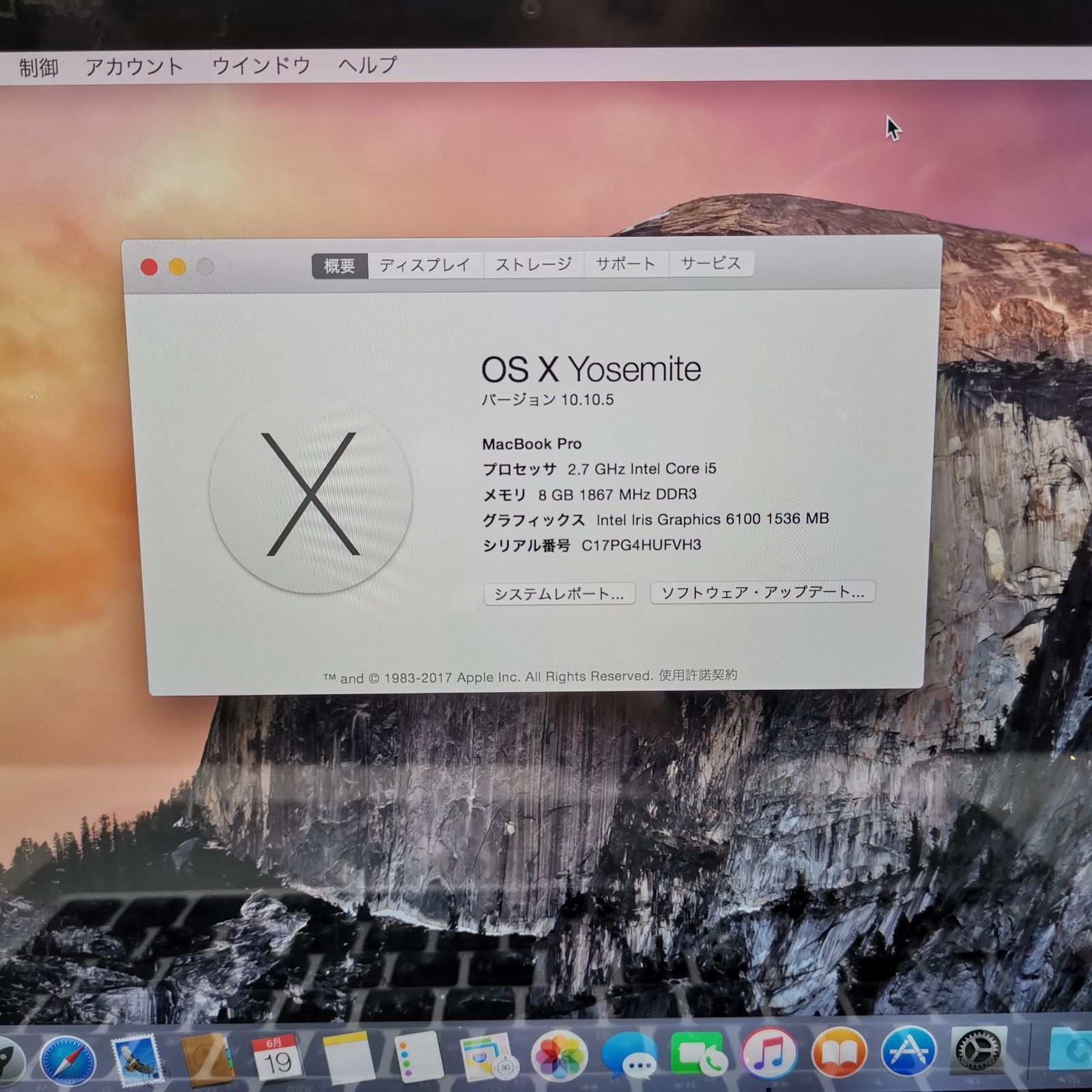The image size is (1092, 1092).
Task: Open the Notes app in the dock
Action: point(348,1059)
